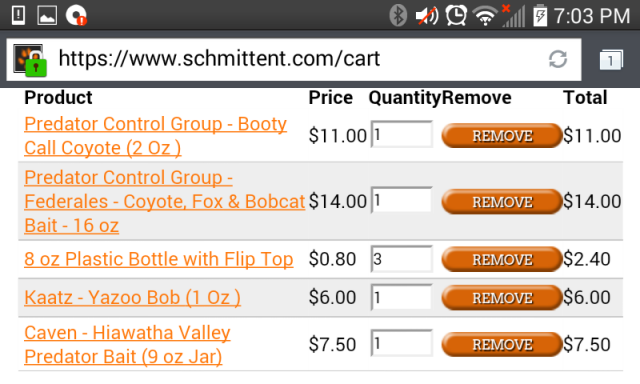Tap the battery charging icon
640x384 pixels.
coord(540,16)
